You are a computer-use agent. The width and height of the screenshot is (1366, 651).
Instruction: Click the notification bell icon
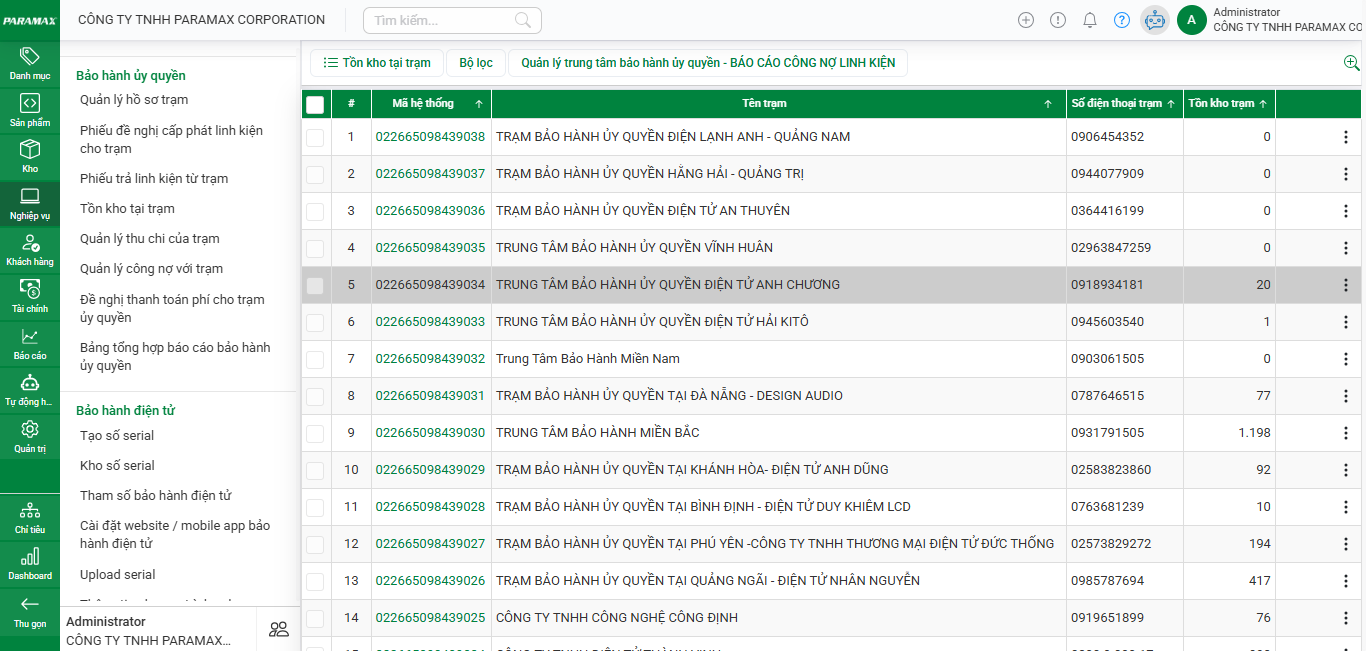pos(1090,20)
